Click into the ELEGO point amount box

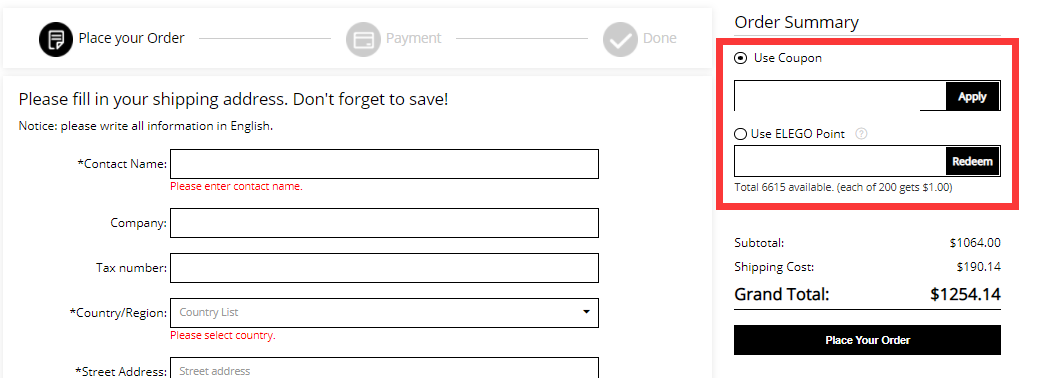840,161
